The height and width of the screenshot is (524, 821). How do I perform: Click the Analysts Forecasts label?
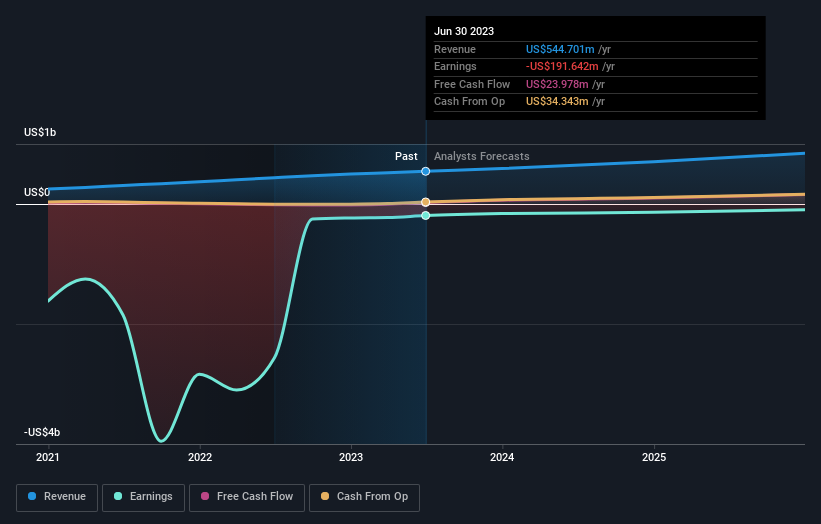click(x=482, y=157)
